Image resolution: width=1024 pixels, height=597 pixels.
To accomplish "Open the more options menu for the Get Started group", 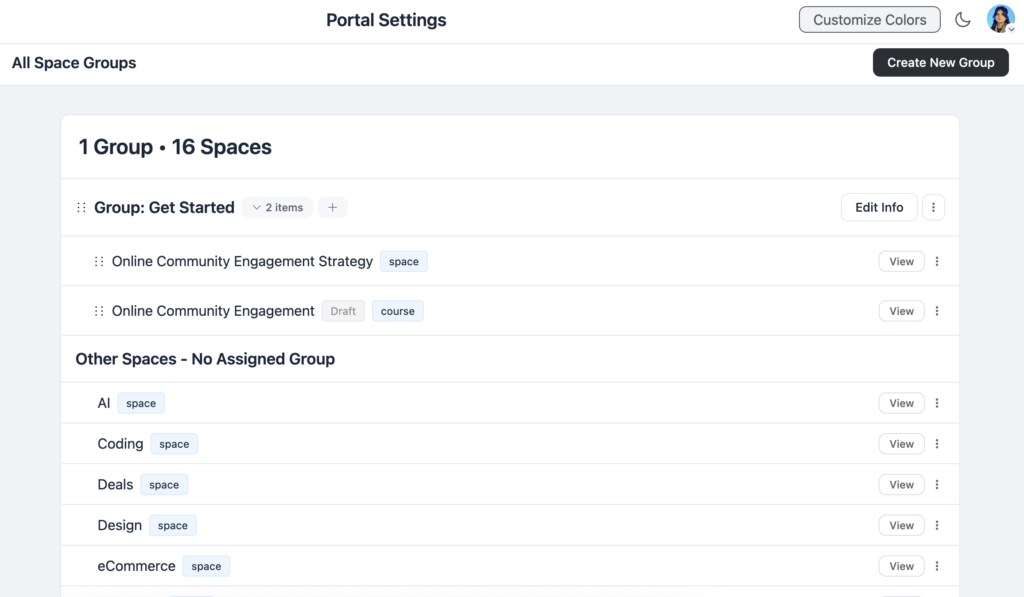I will point(933,207).
